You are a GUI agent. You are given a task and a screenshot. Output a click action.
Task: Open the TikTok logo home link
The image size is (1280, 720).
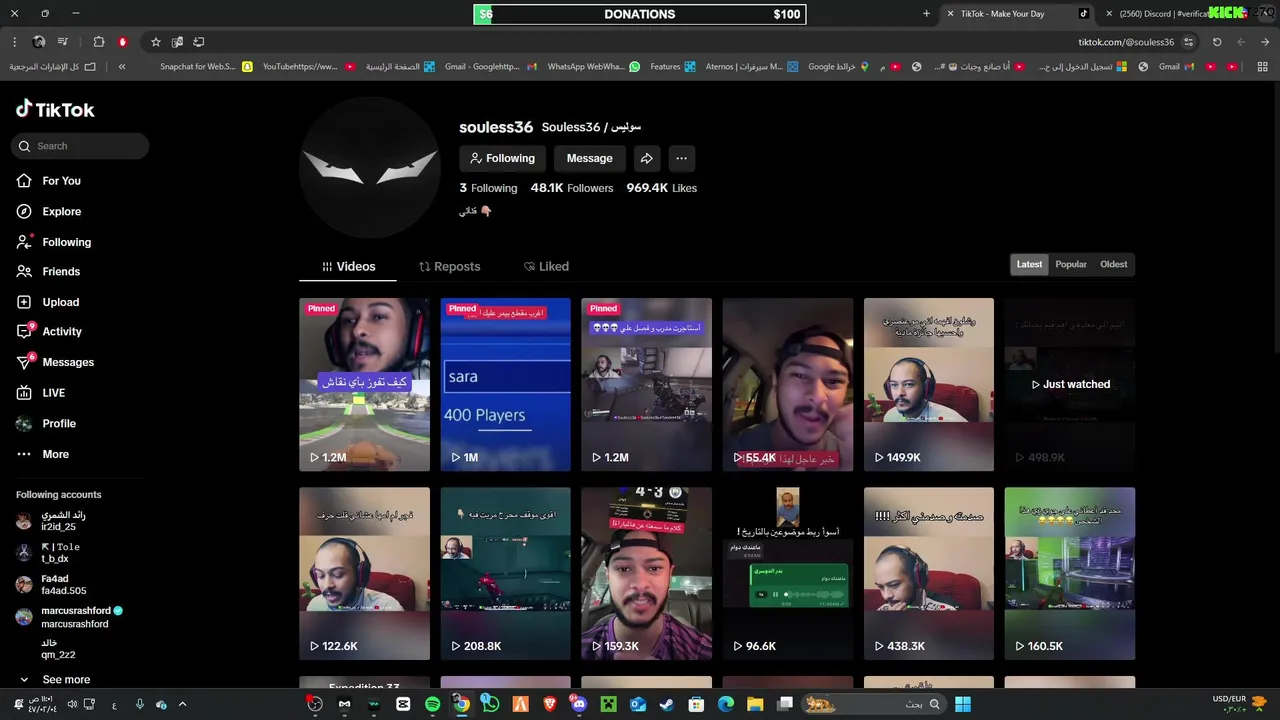55,109
